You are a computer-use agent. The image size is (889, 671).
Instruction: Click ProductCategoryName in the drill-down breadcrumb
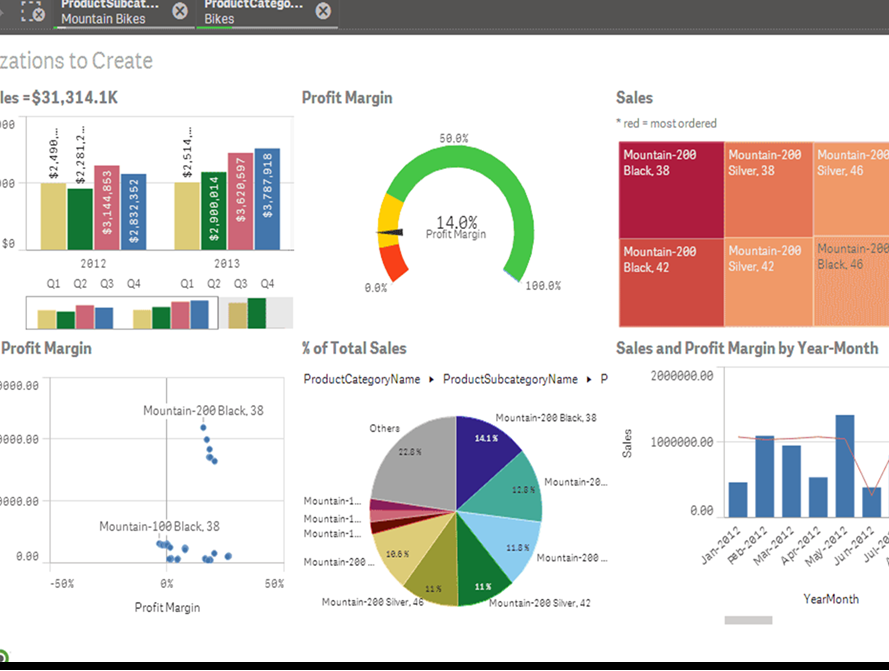point(361,379)
